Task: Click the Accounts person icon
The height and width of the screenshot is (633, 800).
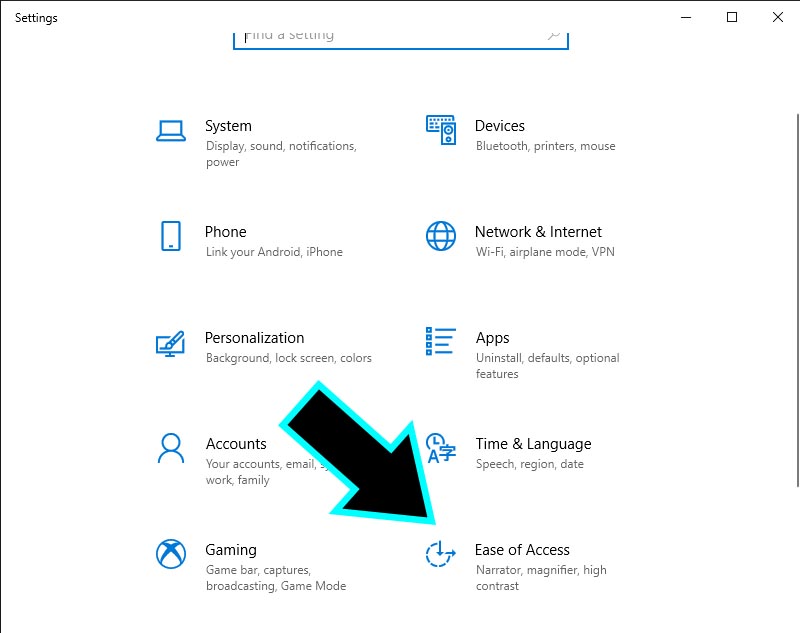Action: click(171, 447)
